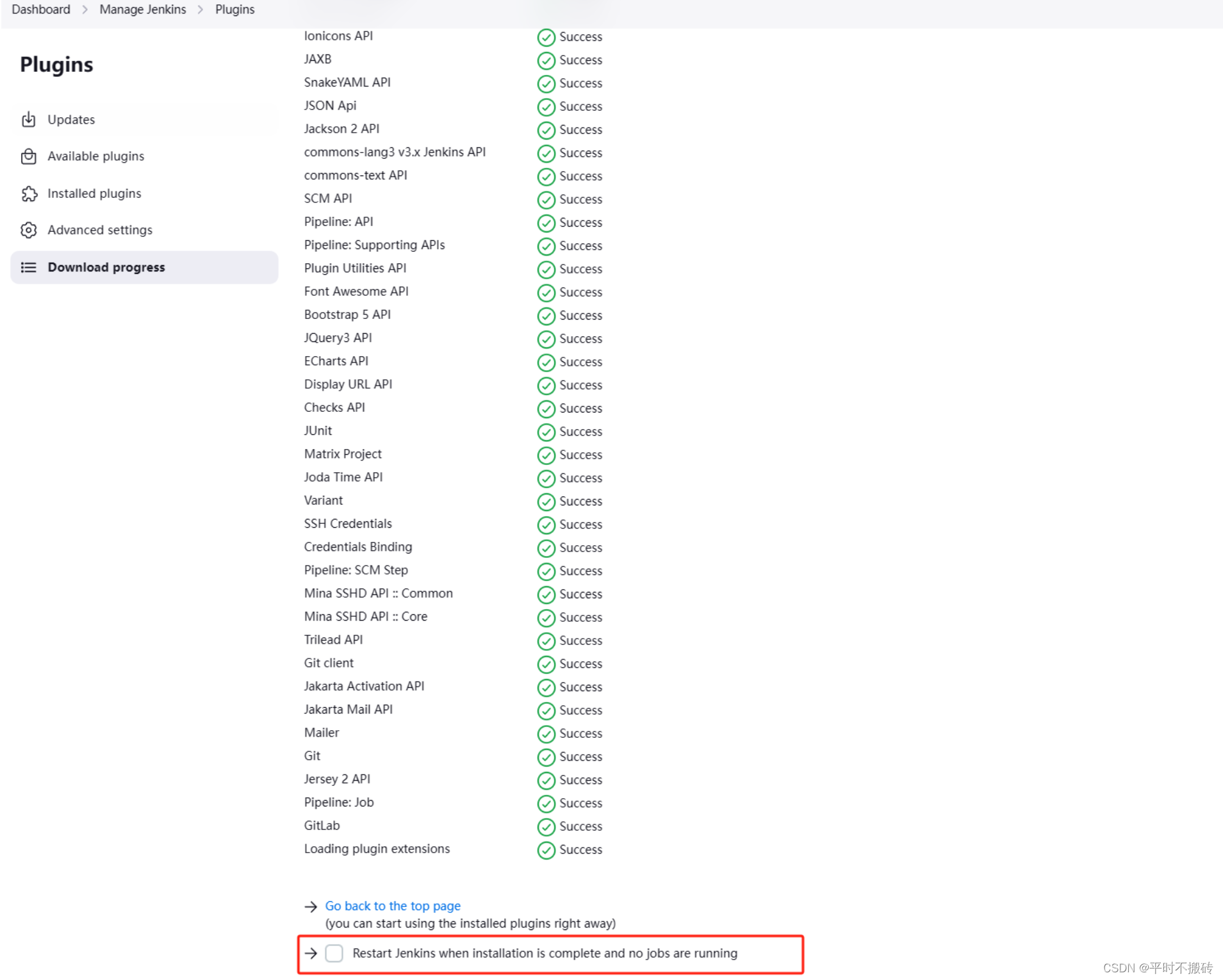Screen dimensions: 1223x980
Task: Click the success checkmark for Git client
Action: pyautogui.click(x=546, y=664)
